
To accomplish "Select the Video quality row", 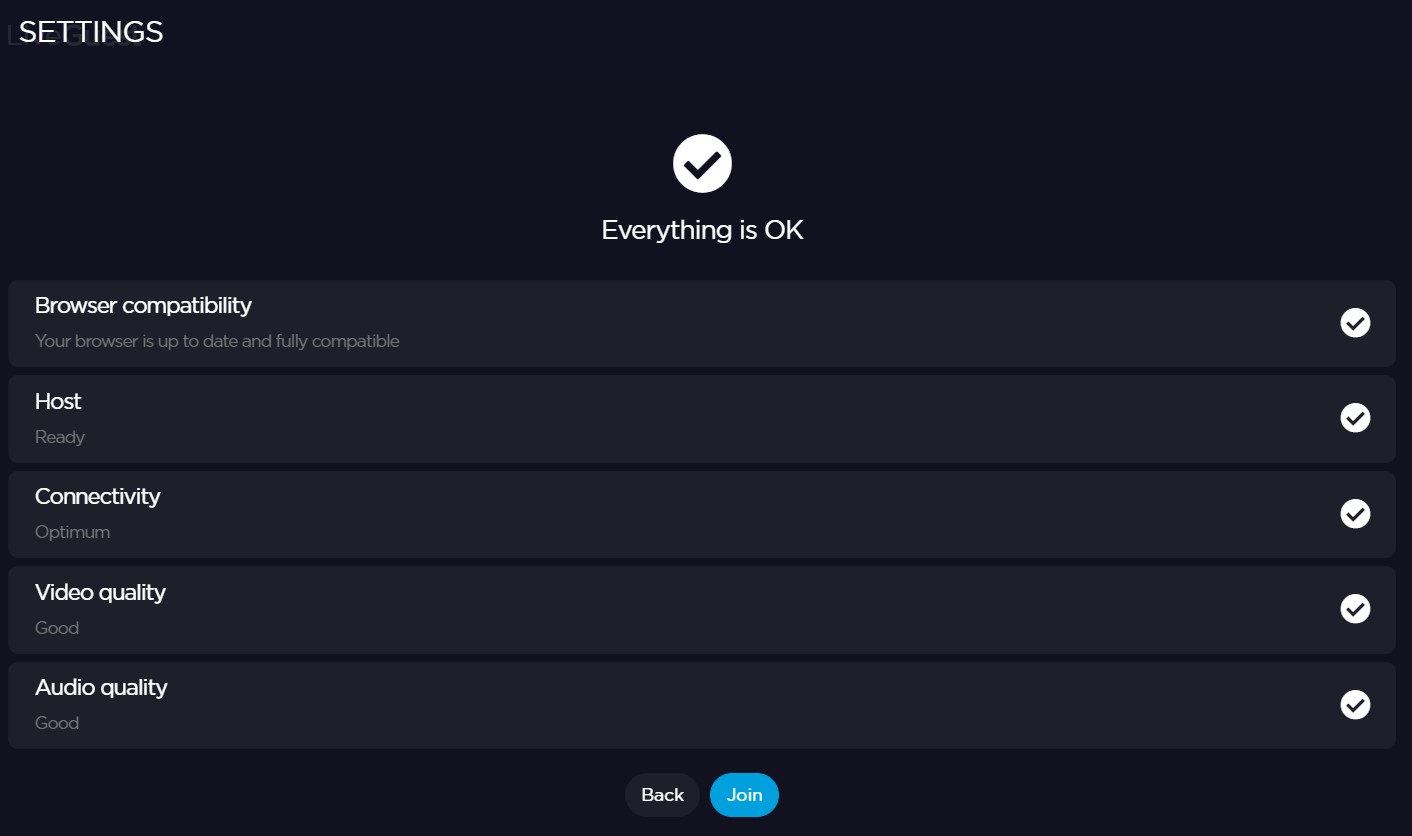I will (700, 609).
